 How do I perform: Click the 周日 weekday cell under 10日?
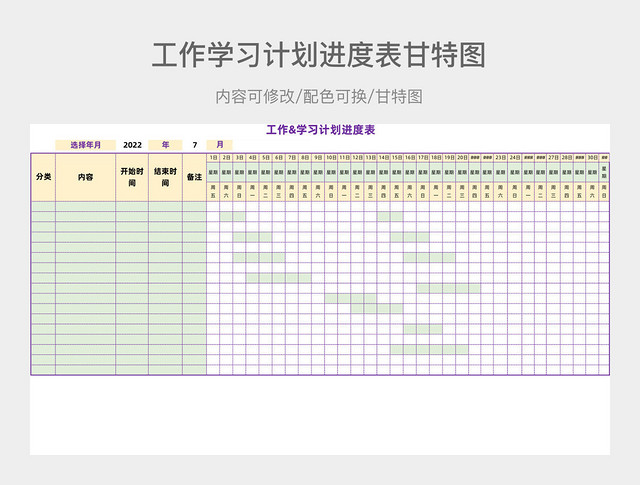(x=331, y=191)
